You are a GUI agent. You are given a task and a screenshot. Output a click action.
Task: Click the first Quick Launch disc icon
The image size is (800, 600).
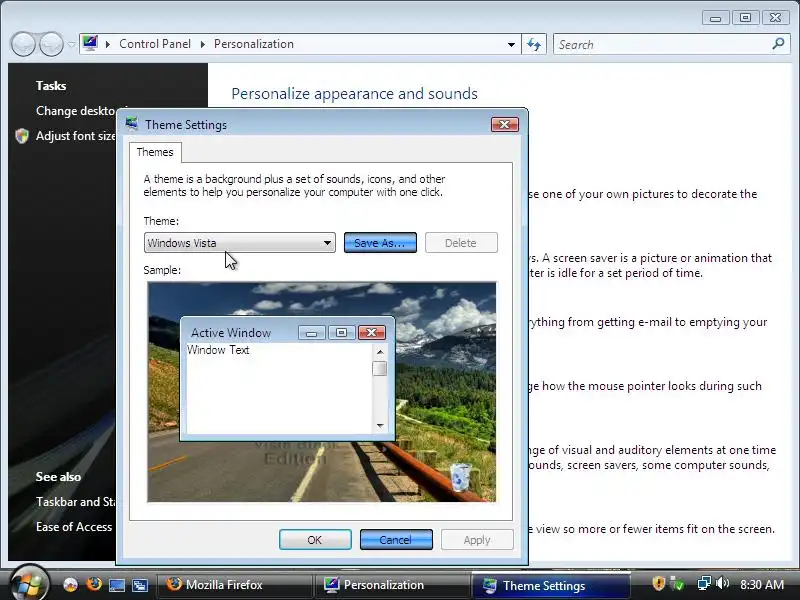pos(71,585)
